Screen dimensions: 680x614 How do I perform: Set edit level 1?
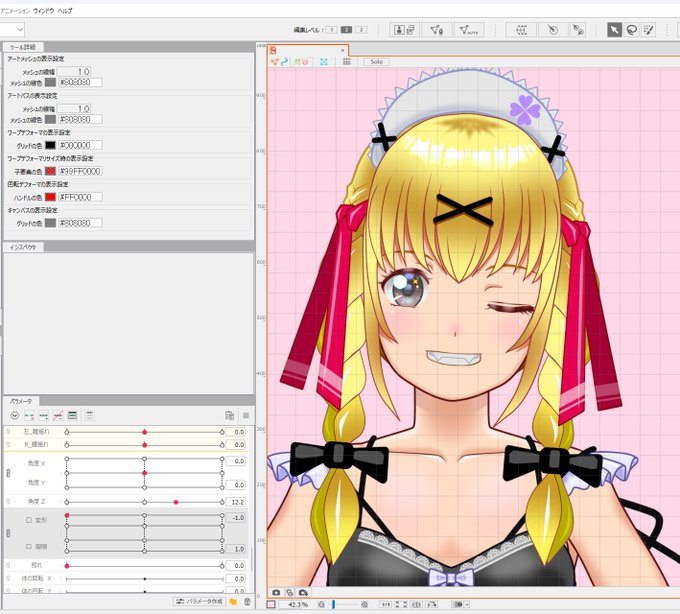coord(332,30)
